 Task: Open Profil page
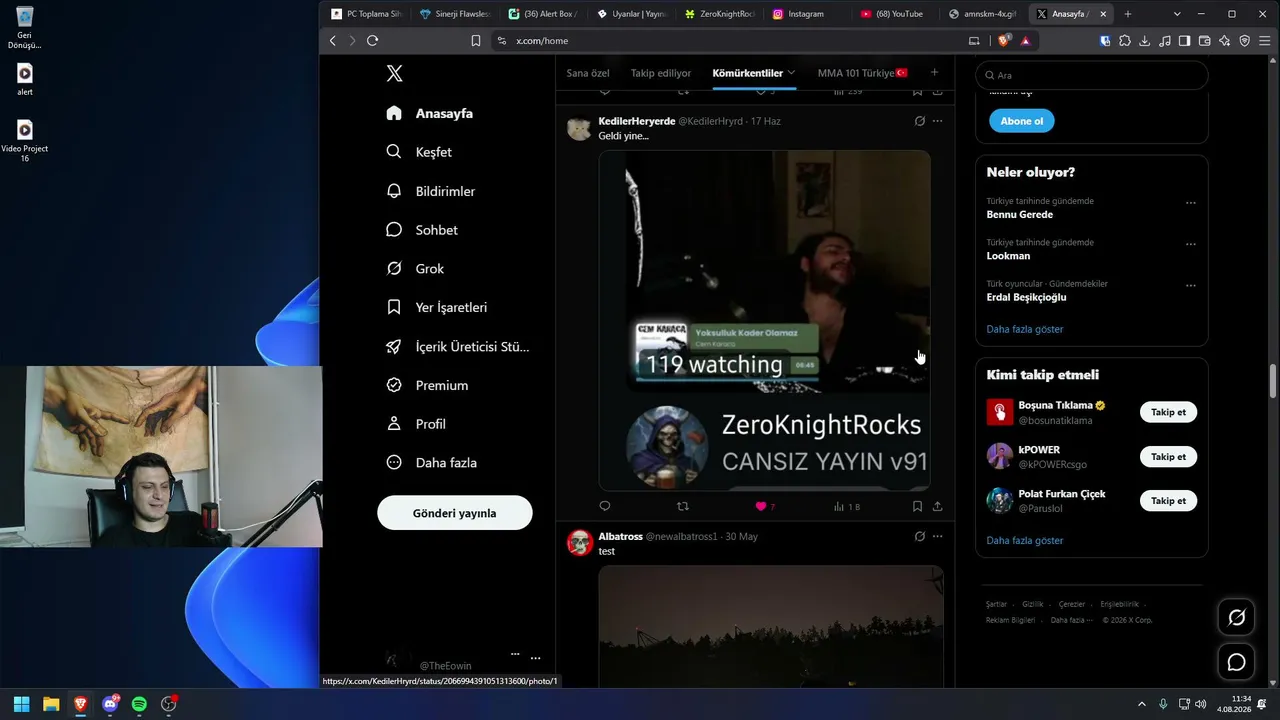[x=416, y=424]
